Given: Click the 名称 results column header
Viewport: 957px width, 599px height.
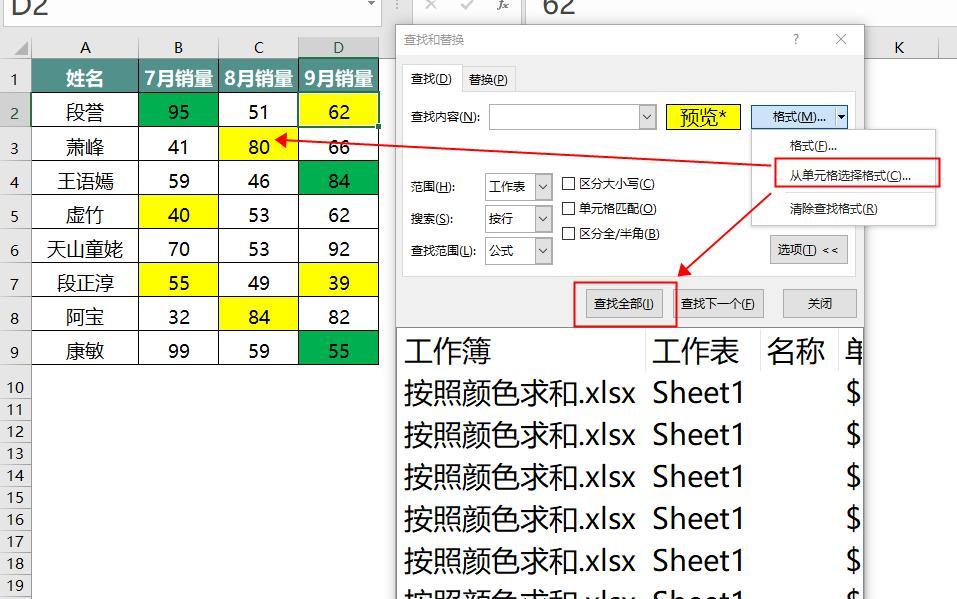Looking at the screenshot, I should pyautogui.click(x=800, y=350).
